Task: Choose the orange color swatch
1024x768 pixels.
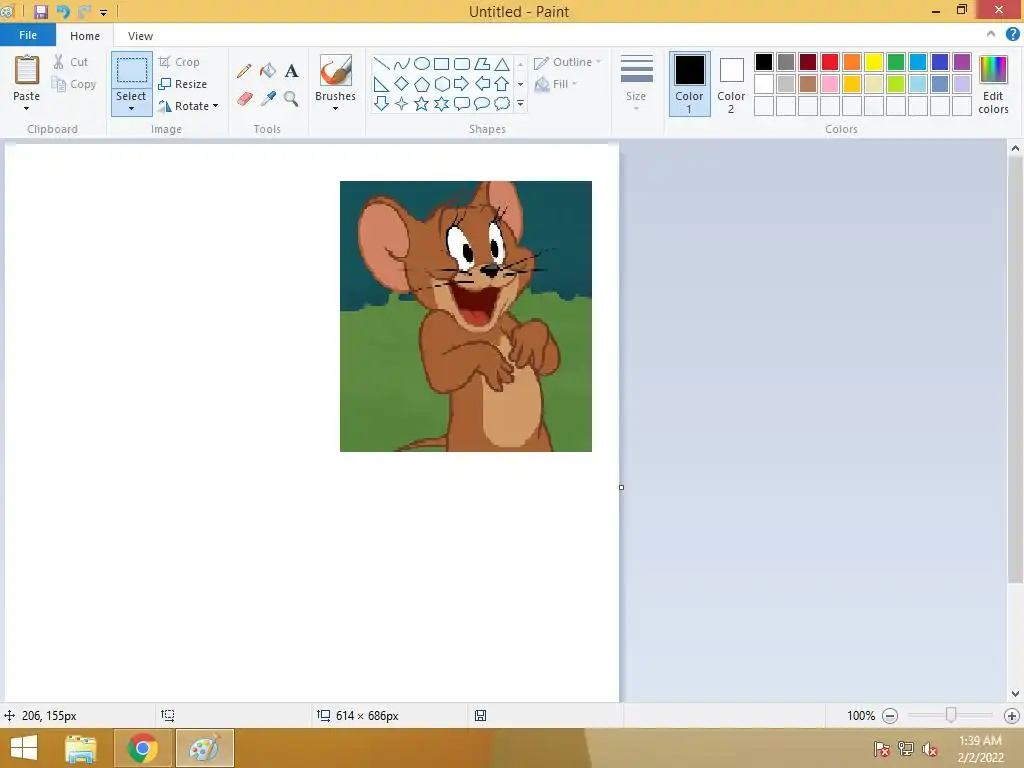Action: [x=852, y=62]
